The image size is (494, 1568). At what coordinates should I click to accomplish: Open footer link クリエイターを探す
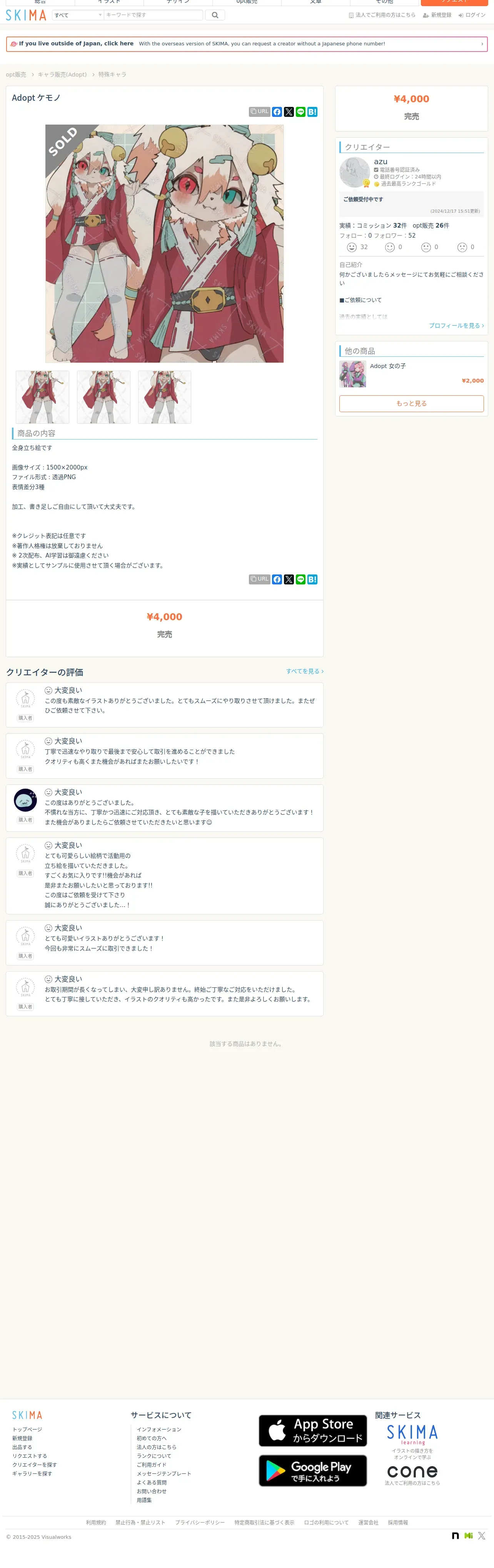click(35, 1465)
